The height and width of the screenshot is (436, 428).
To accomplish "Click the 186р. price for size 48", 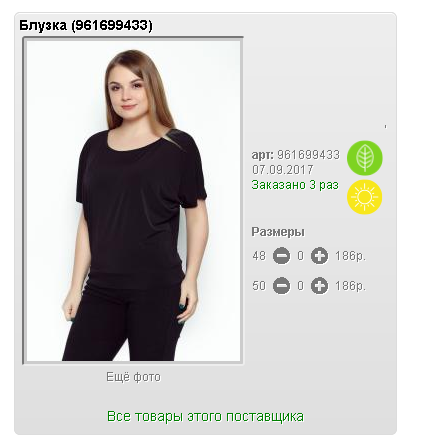I will (350, 256).
